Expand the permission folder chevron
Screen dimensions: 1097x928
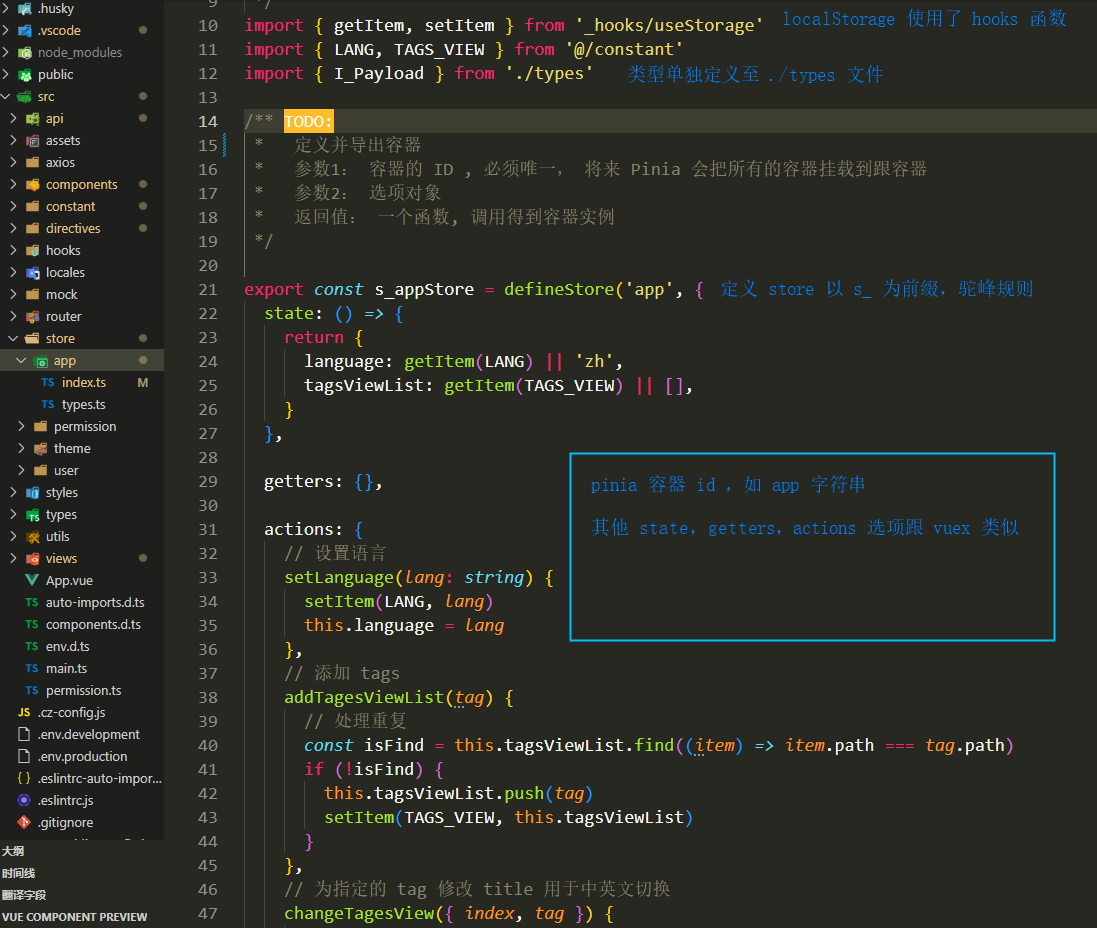[x=21, y=426]
